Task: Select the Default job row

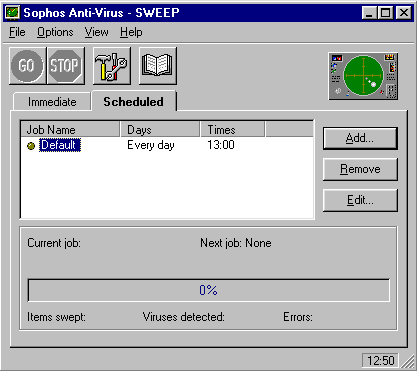Action: coord(167,145)
